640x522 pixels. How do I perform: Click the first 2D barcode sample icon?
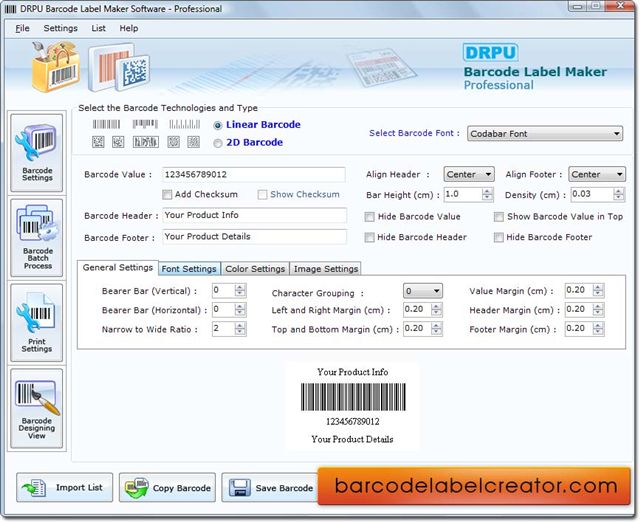pos(98,142)
